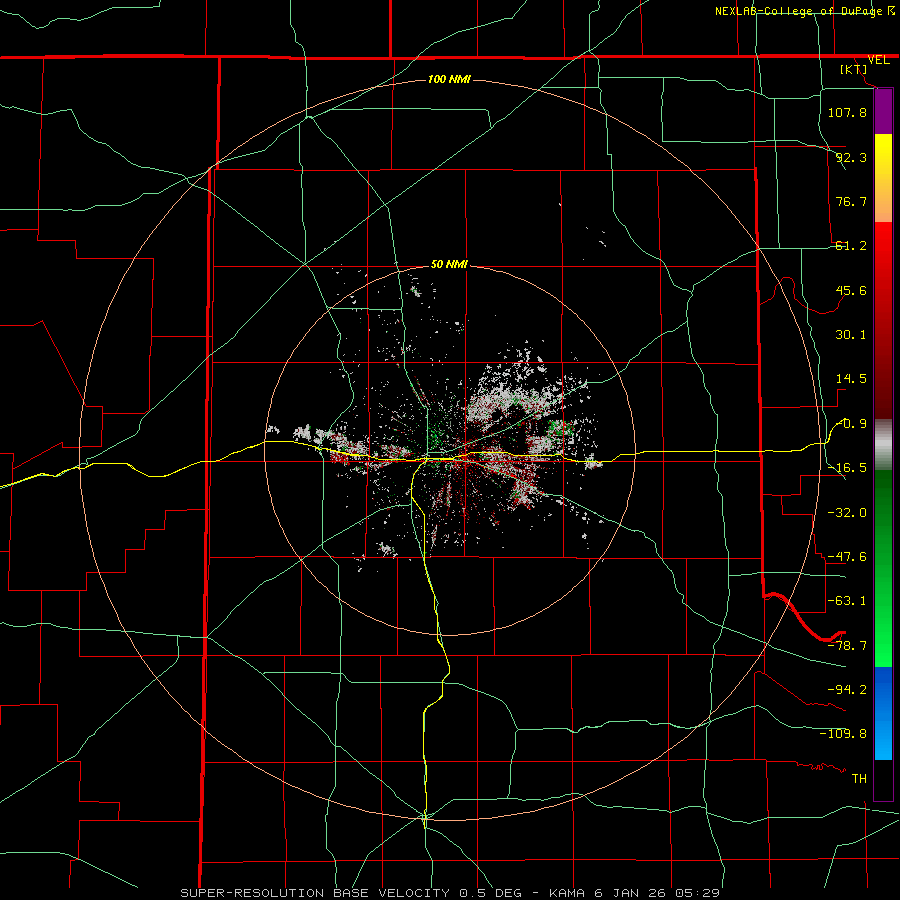Click the NEXLAB-College of DuPage label
The width and height of the screenshot is (900, 900).
(798, 11)
